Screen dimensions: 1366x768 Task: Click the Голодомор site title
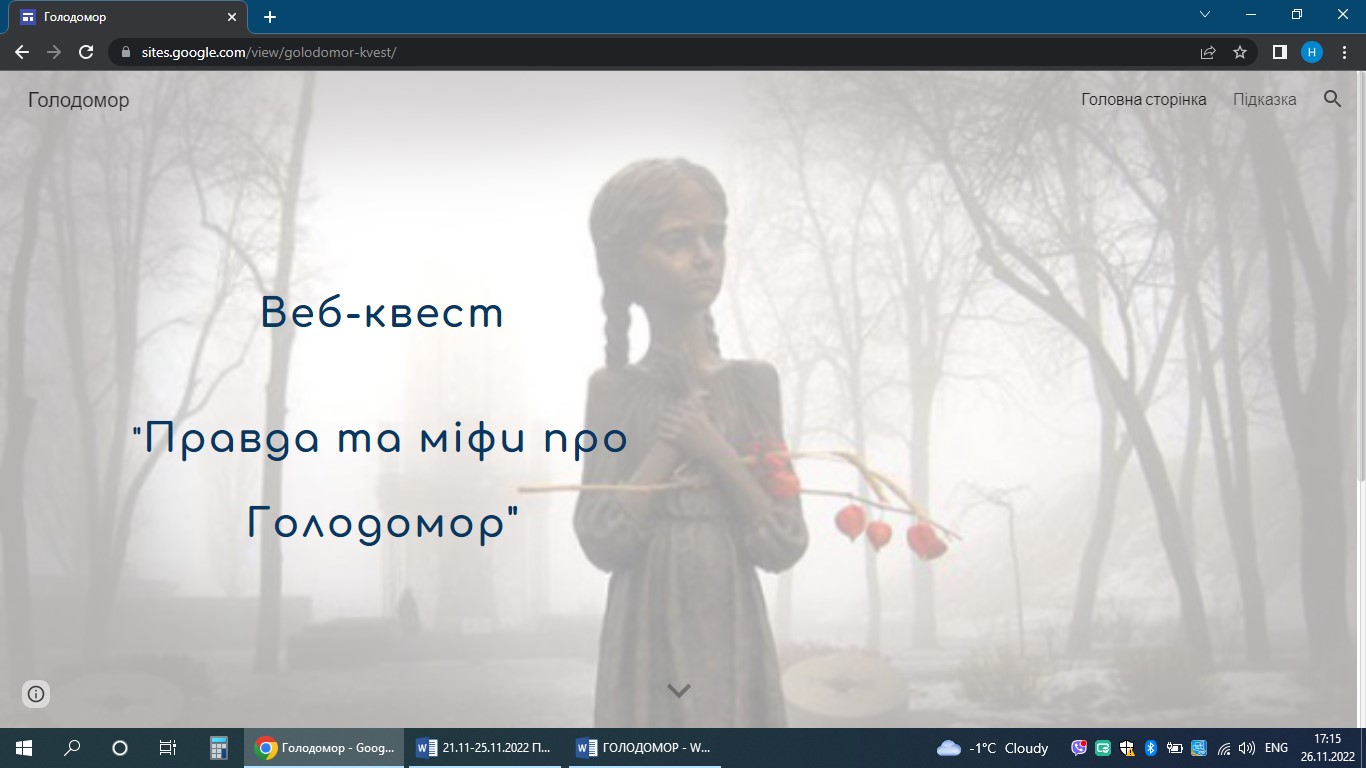click(79, 99)
